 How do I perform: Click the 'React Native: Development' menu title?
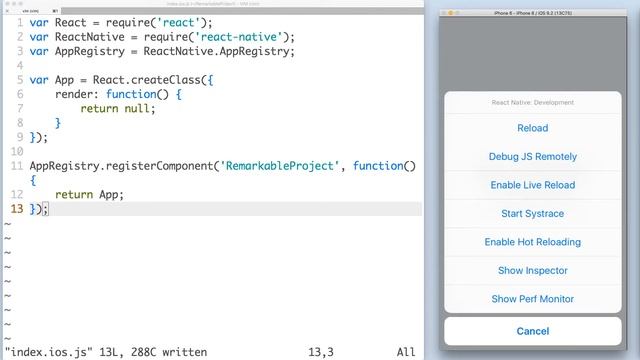coord(533,102)
